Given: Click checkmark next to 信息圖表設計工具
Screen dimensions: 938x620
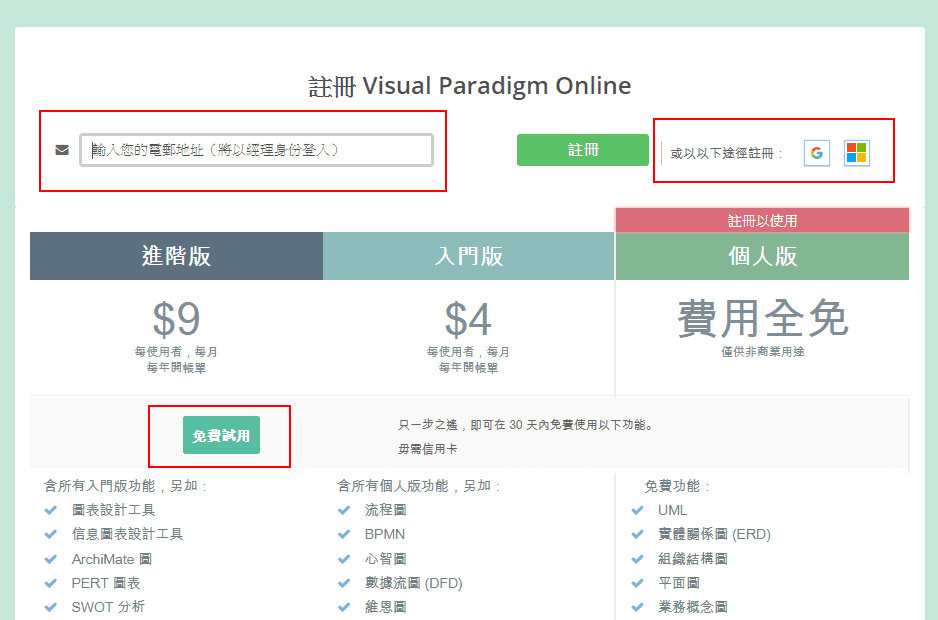Looking at the screenshot, I should 51,534.
